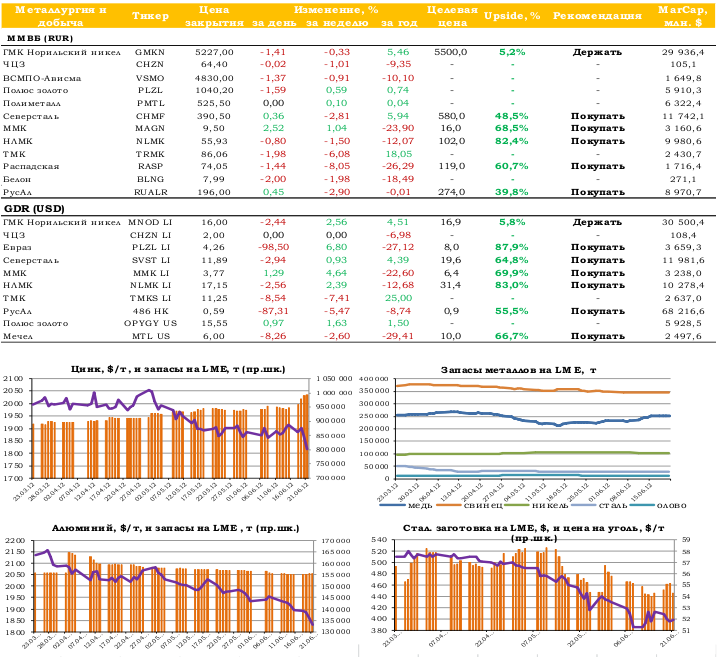Select the 540 axis label
Viewport: 717px width, 657px height.
tap(380, 540)
